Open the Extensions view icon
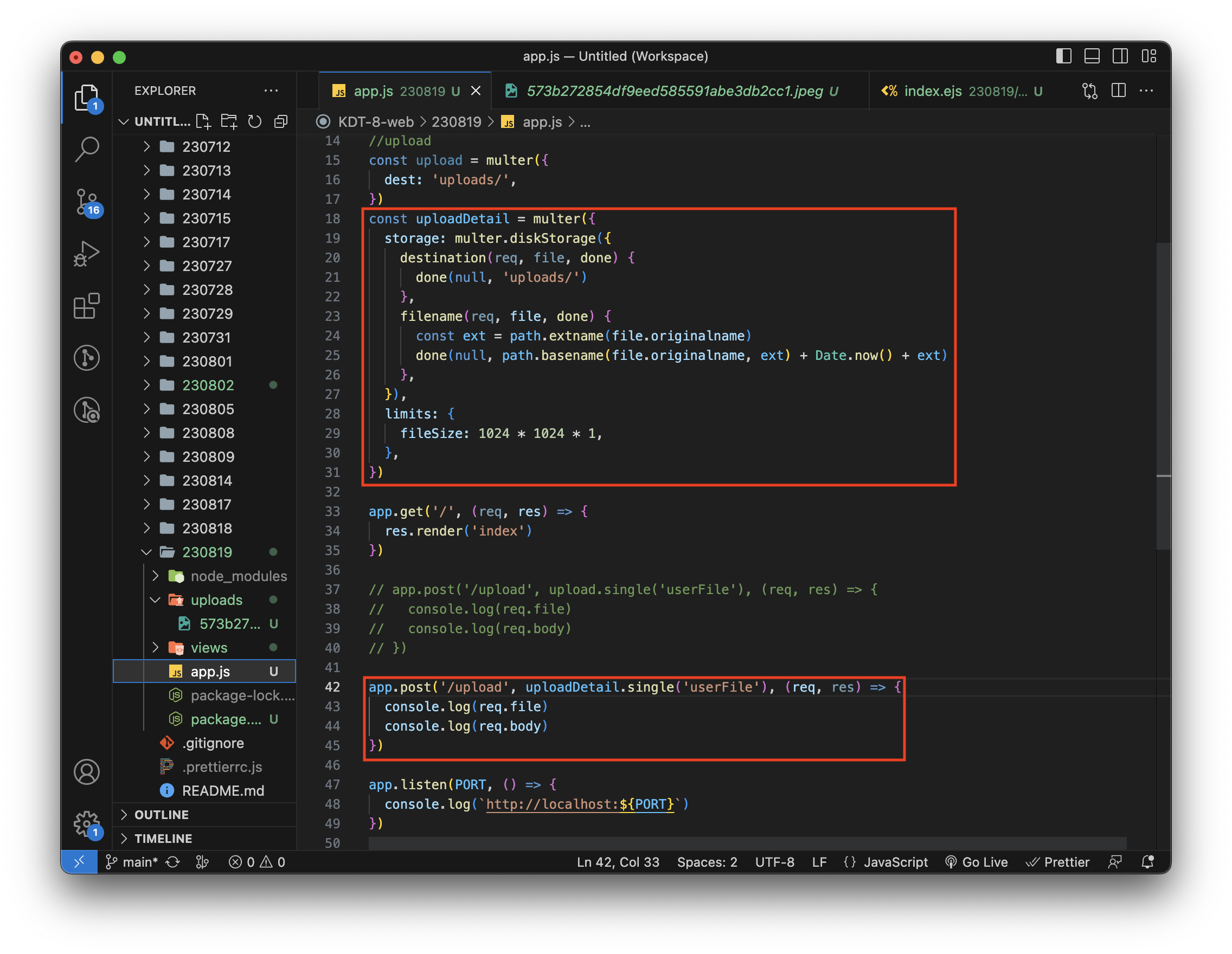This screenshot has width=1232, height=954. [x=86, y=306]
